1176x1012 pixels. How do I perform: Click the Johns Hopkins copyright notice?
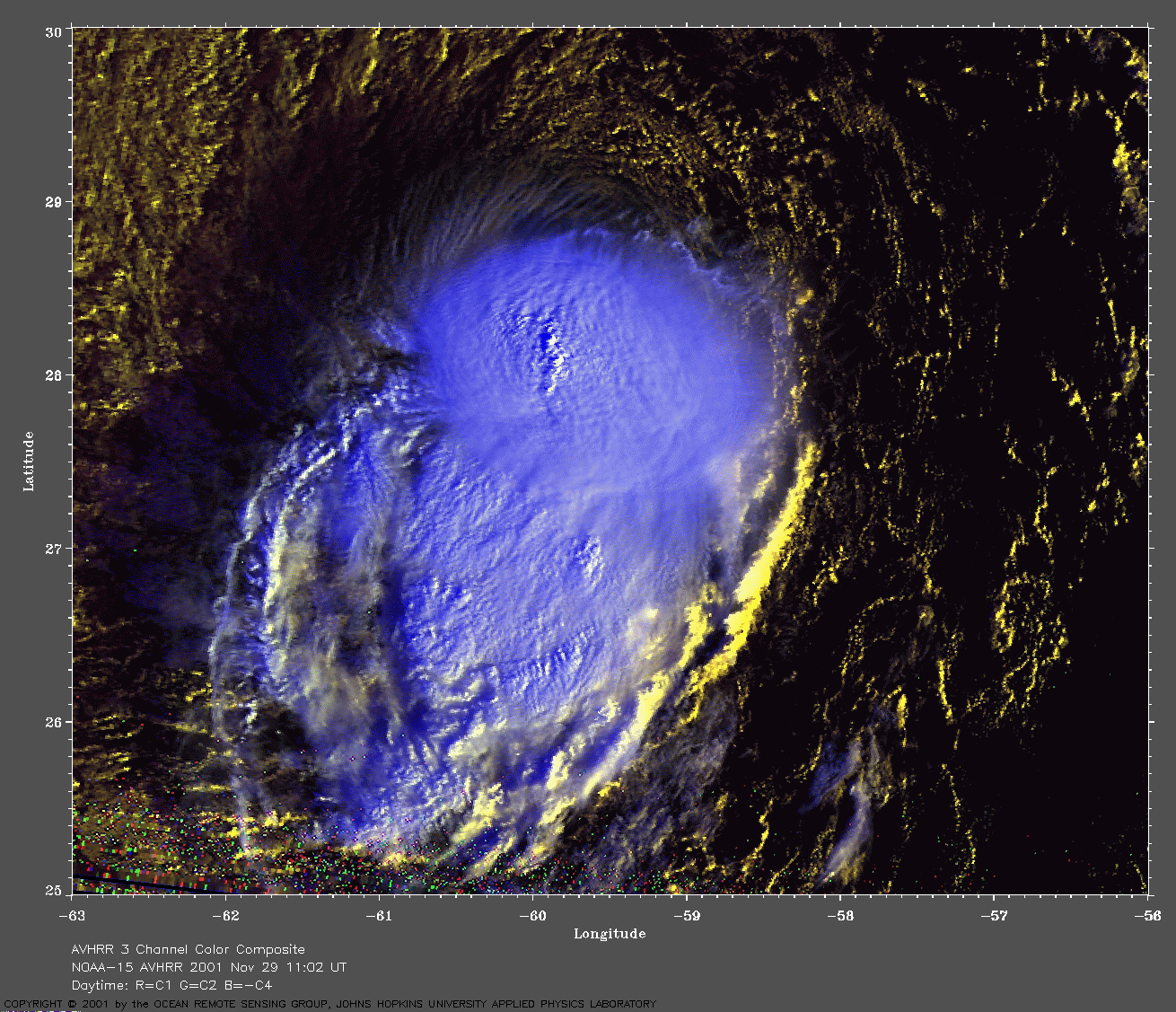[x=329, y=1004]
